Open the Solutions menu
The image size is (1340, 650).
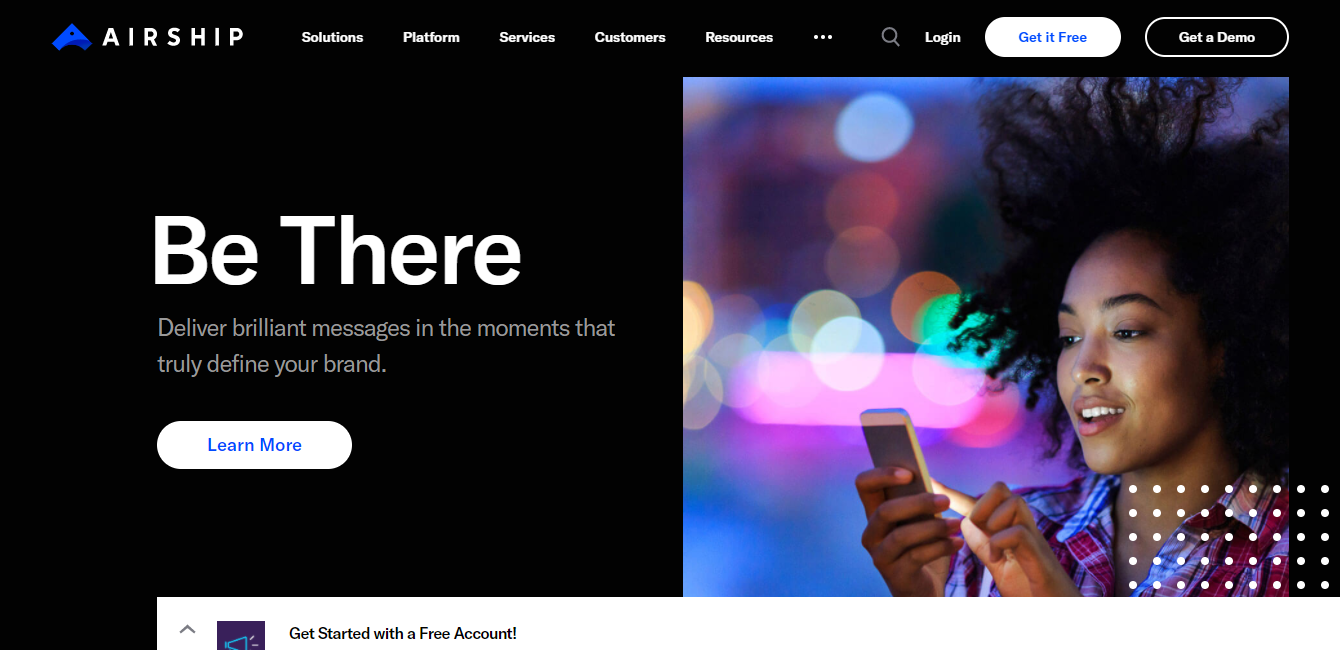click(332, 37)
